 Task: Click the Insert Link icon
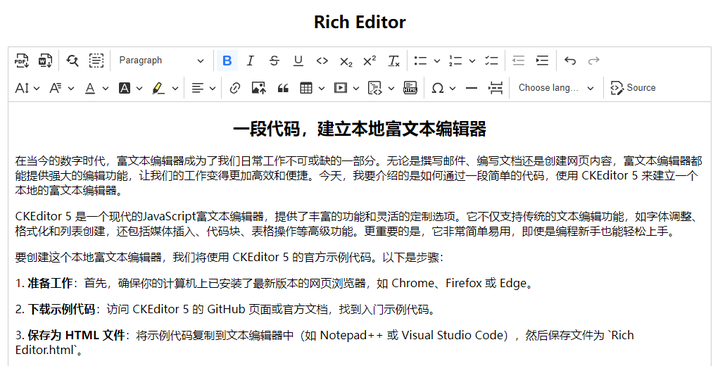(x=235, y=88)
